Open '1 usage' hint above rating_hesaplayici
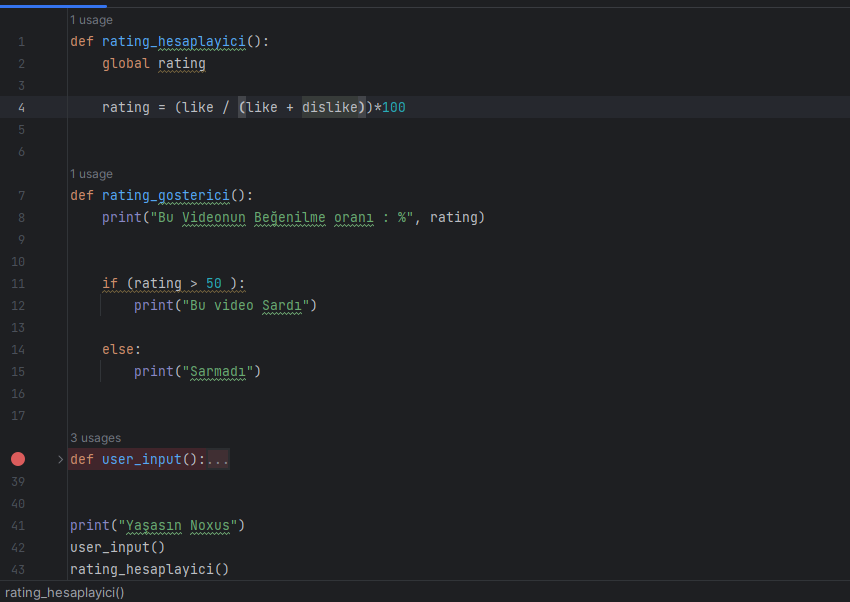850x602 pixels. pos(91,20)
